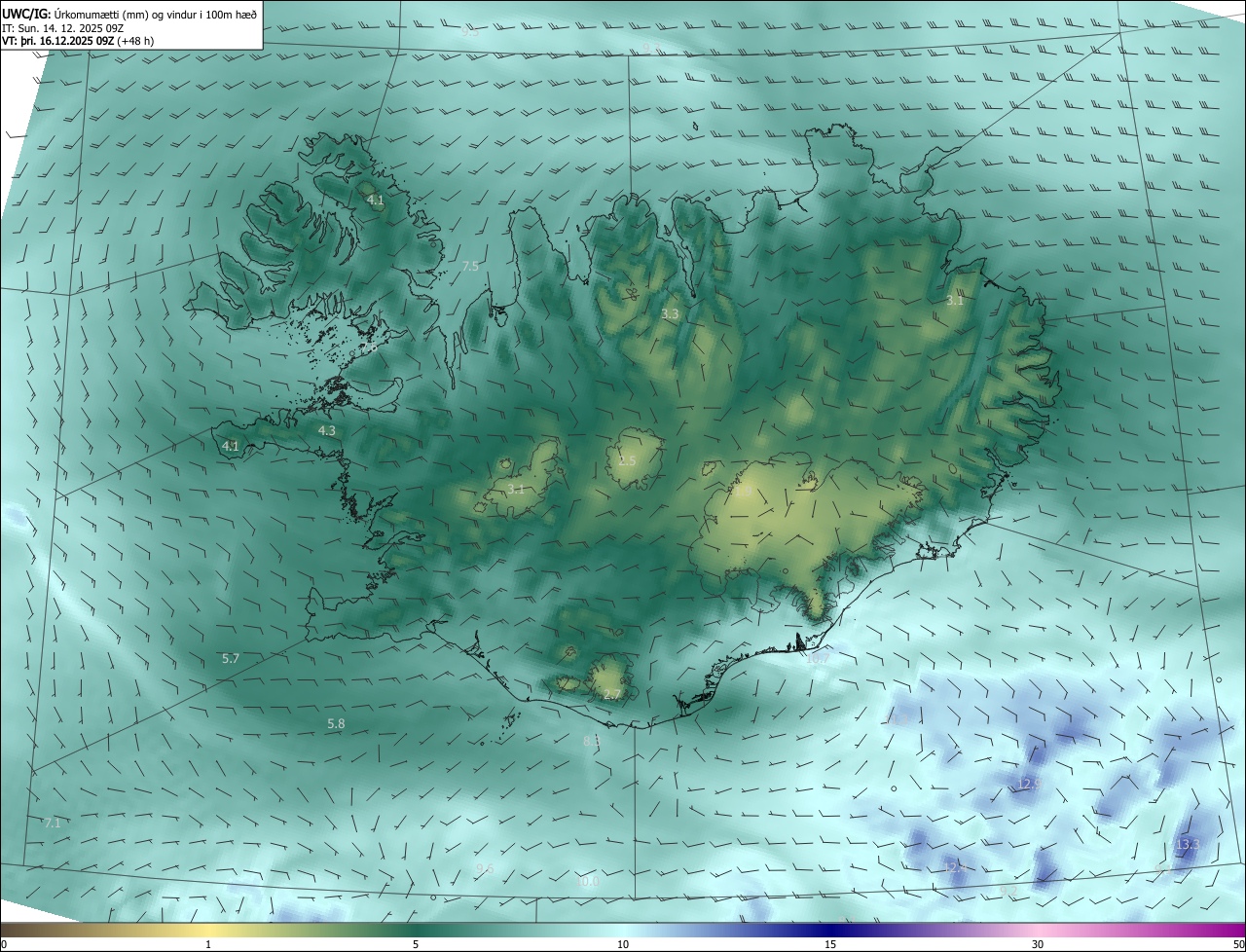Click the 5.7 value southwest of Reykjanes
1246x952 pixels.
click(x=231, y=659)
